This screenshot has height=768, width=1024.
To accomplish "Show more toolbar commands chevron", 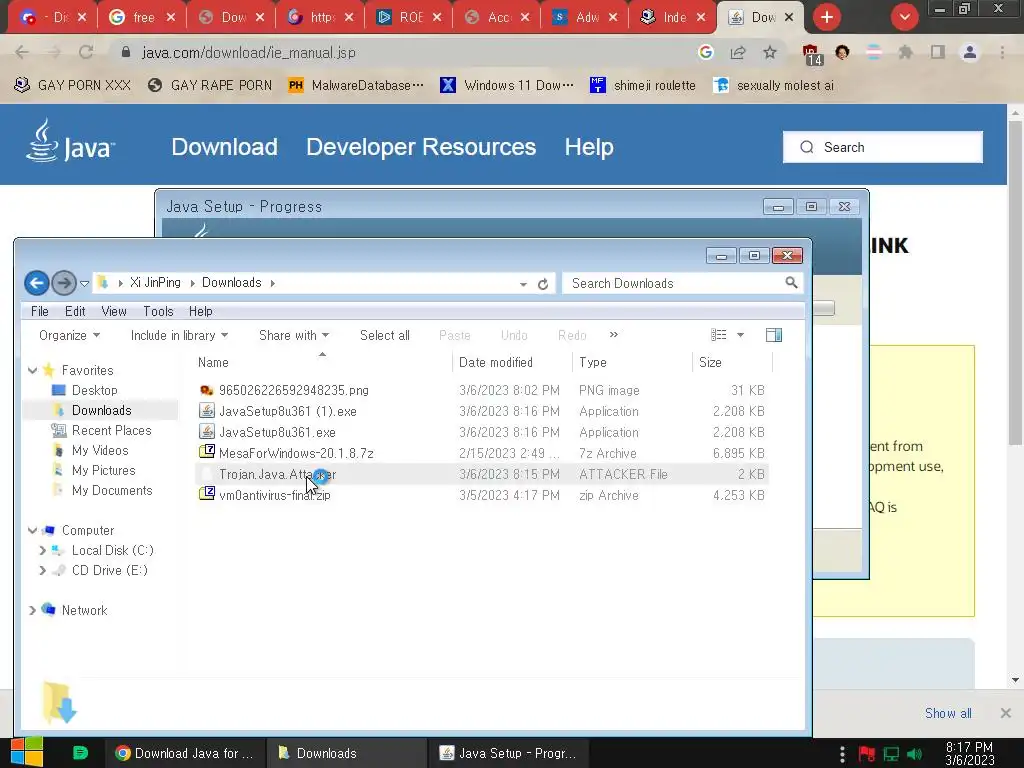I will (x=613, y=334).
